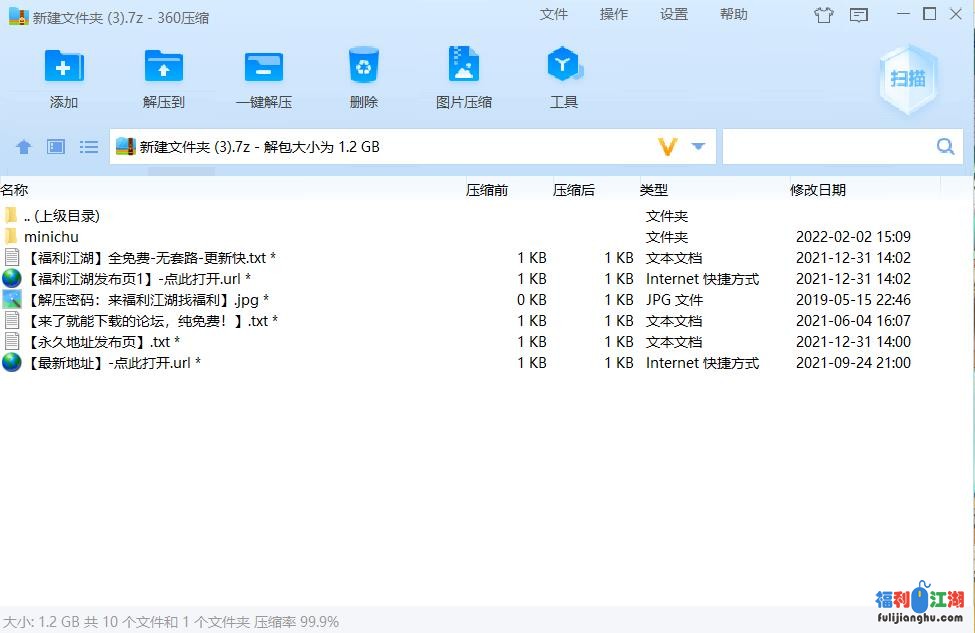The width and height of the screenshot is (975, 633).
Task: Open the 工具 (Tools) icon
Action: [564, 68]
